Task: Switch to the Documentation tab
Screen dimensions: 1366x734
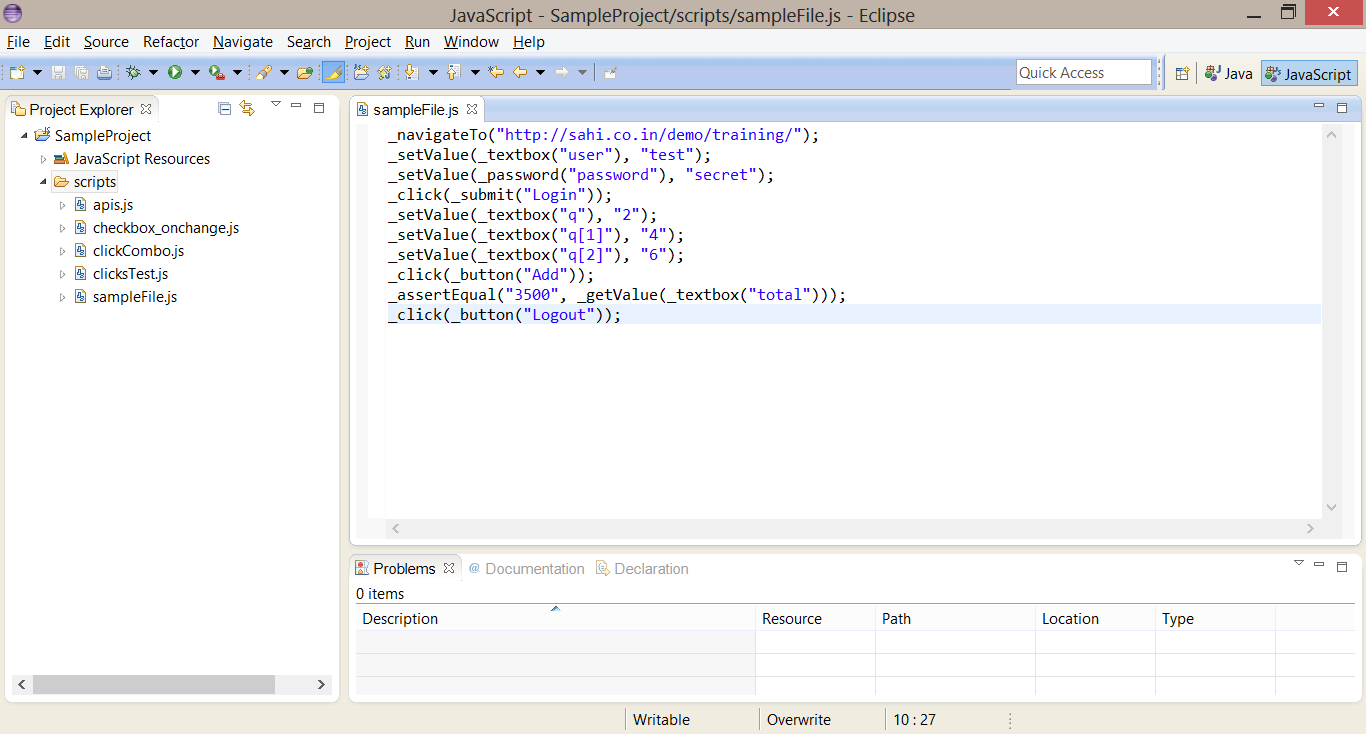Action: (x=534, y=568)
